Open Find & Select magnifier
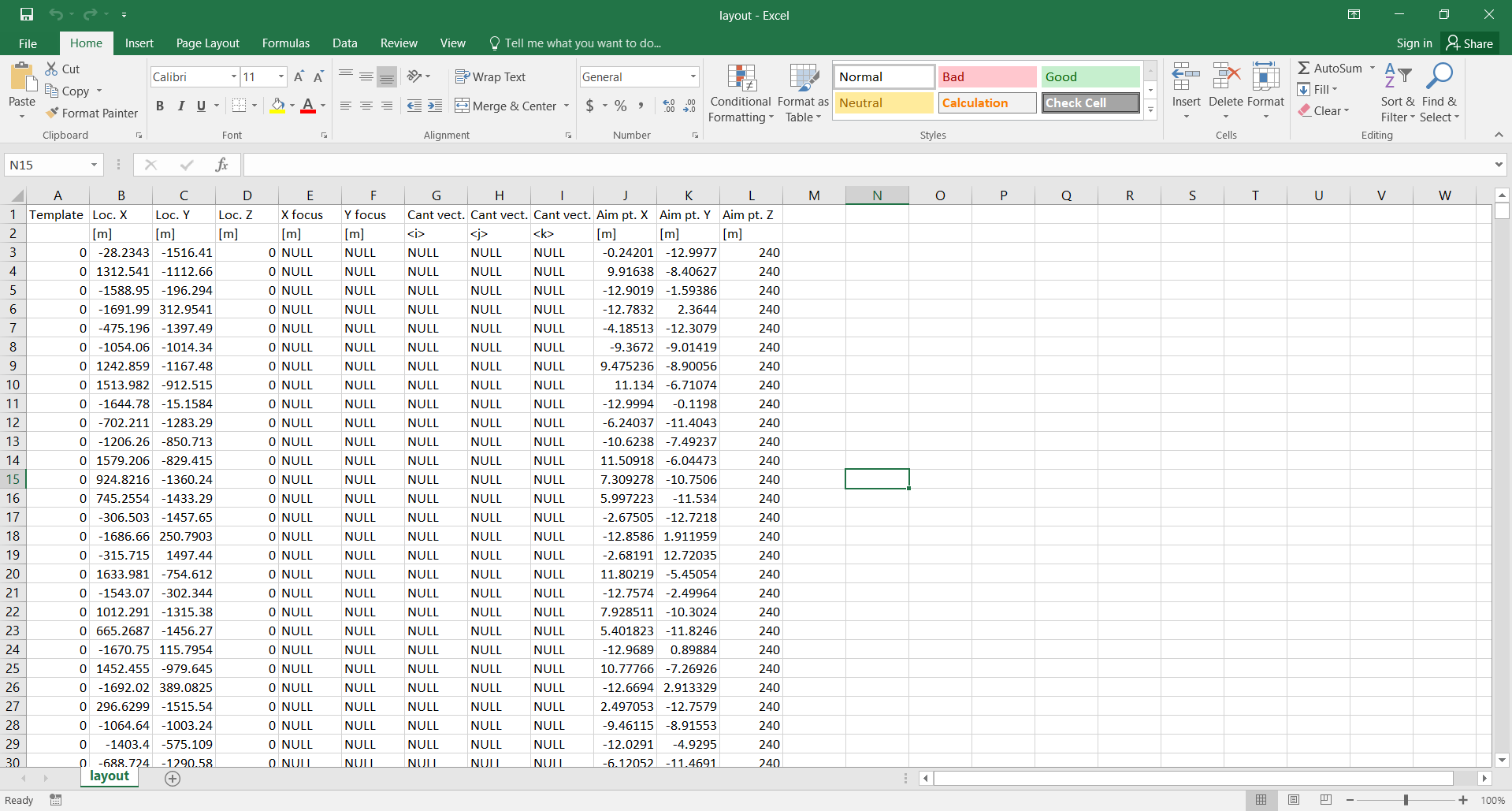1512x811 pixels. tap(1440, 93)
